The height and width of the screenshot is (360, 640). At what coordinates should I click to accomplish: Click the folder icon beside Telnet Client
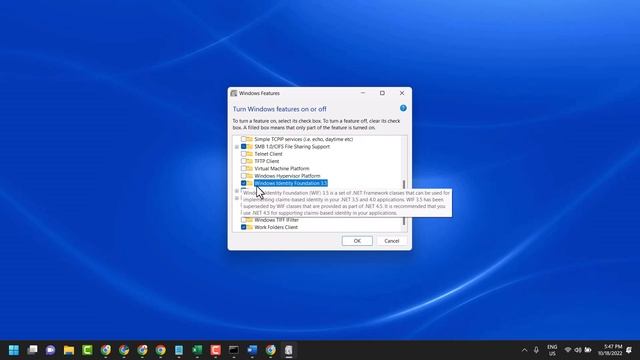249,154
